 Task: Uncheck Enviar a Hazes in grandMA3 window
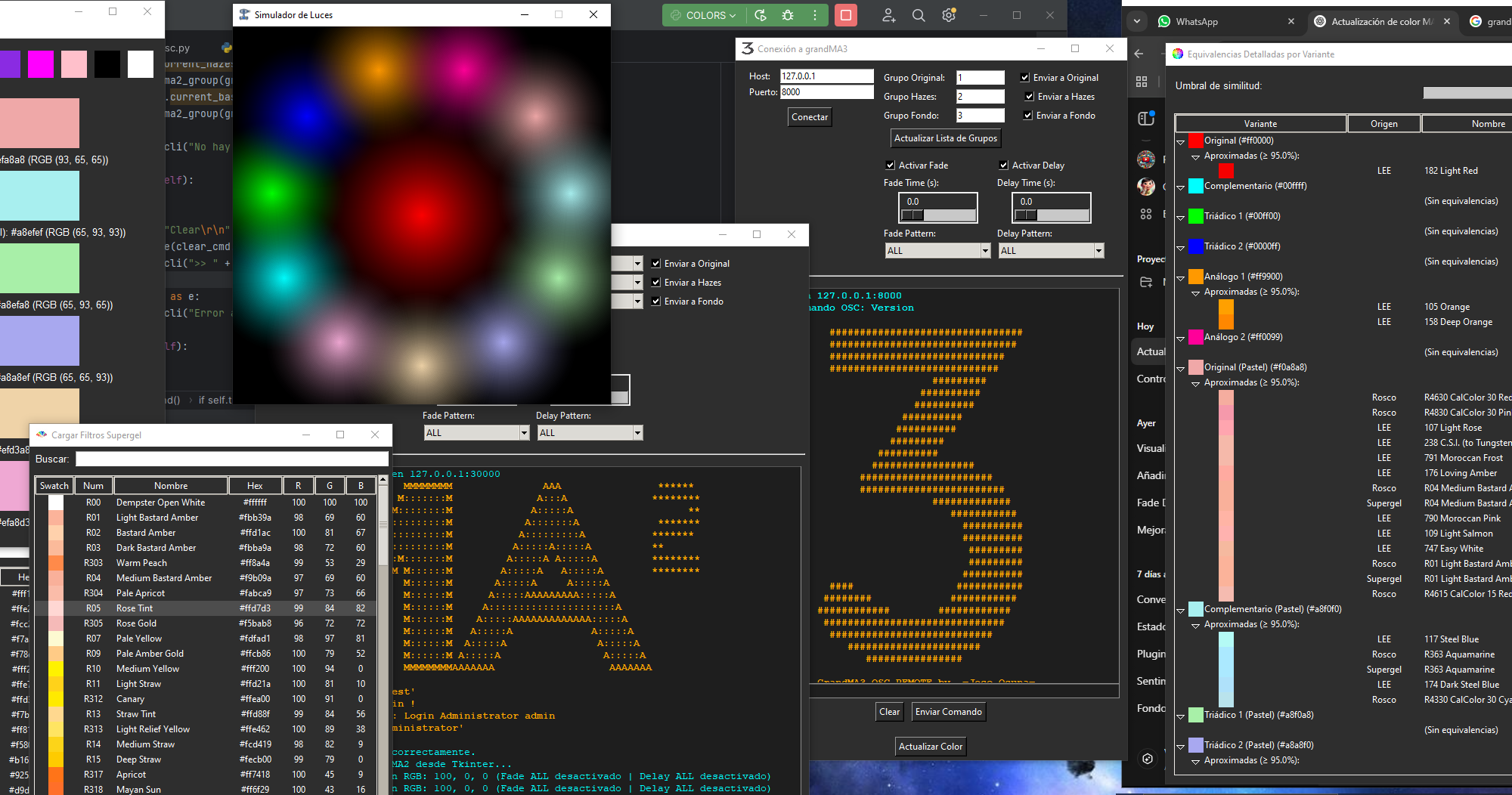point(1029,97)
